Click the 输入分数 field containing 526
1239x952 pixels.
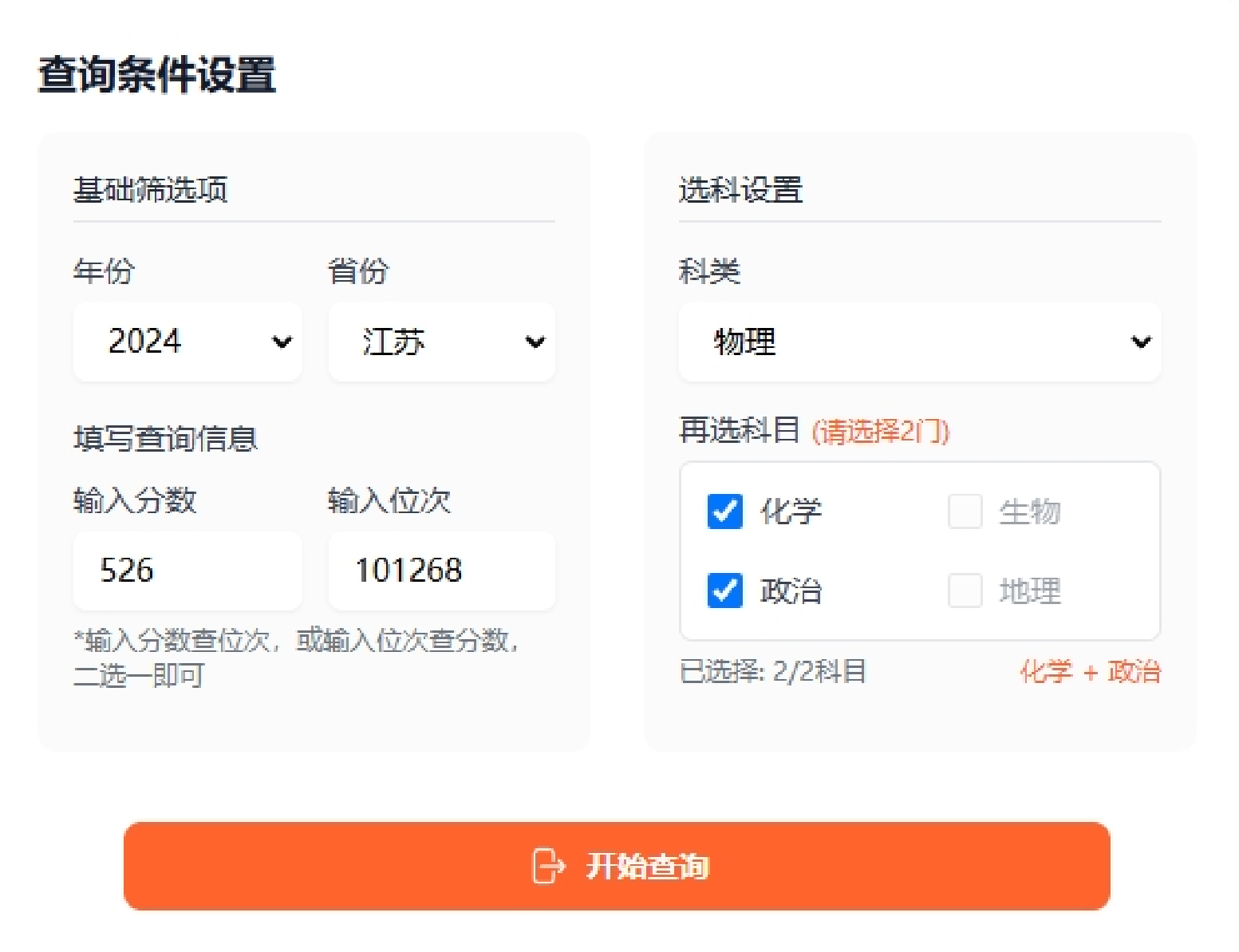[x=187, y=571]
